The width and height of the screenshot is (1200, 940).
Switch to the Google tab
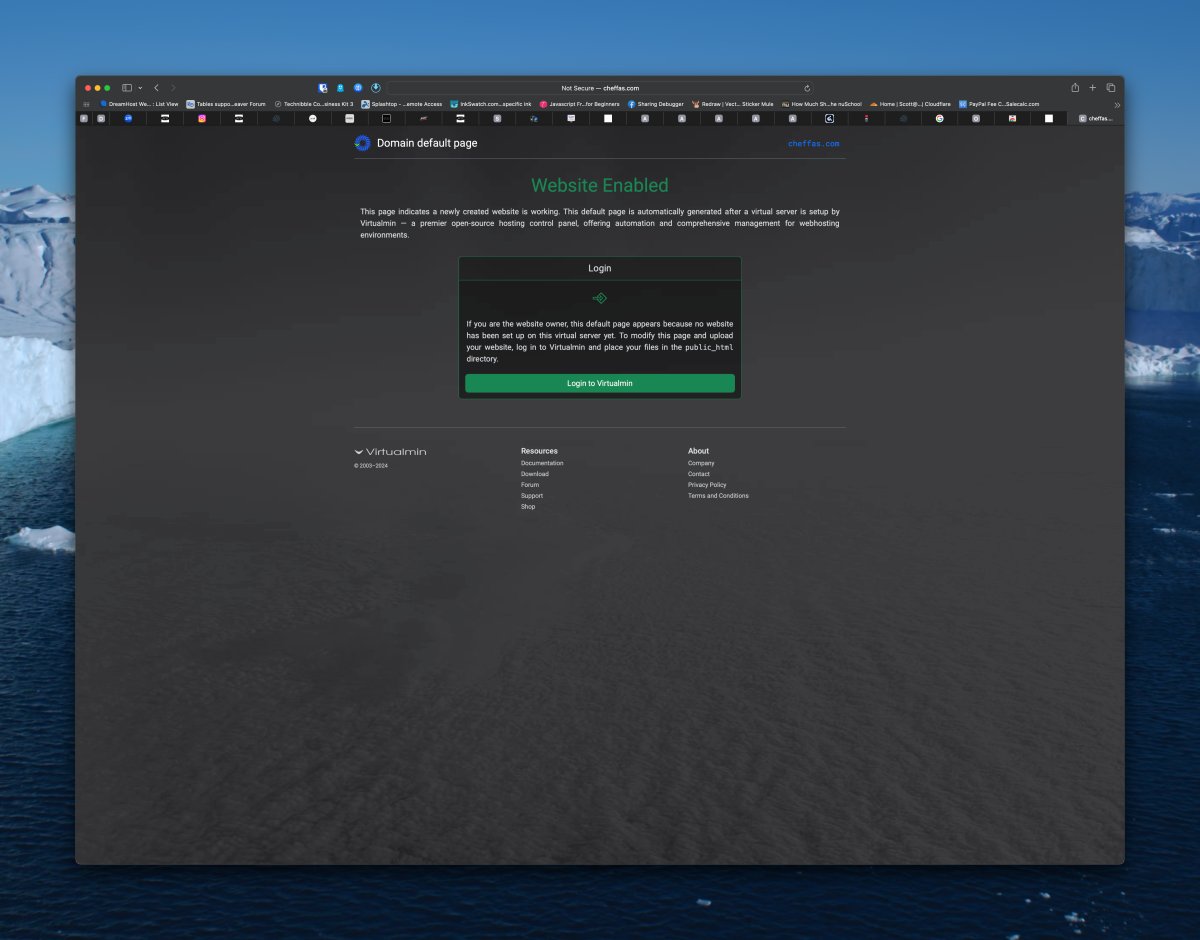tap(939, 118)
